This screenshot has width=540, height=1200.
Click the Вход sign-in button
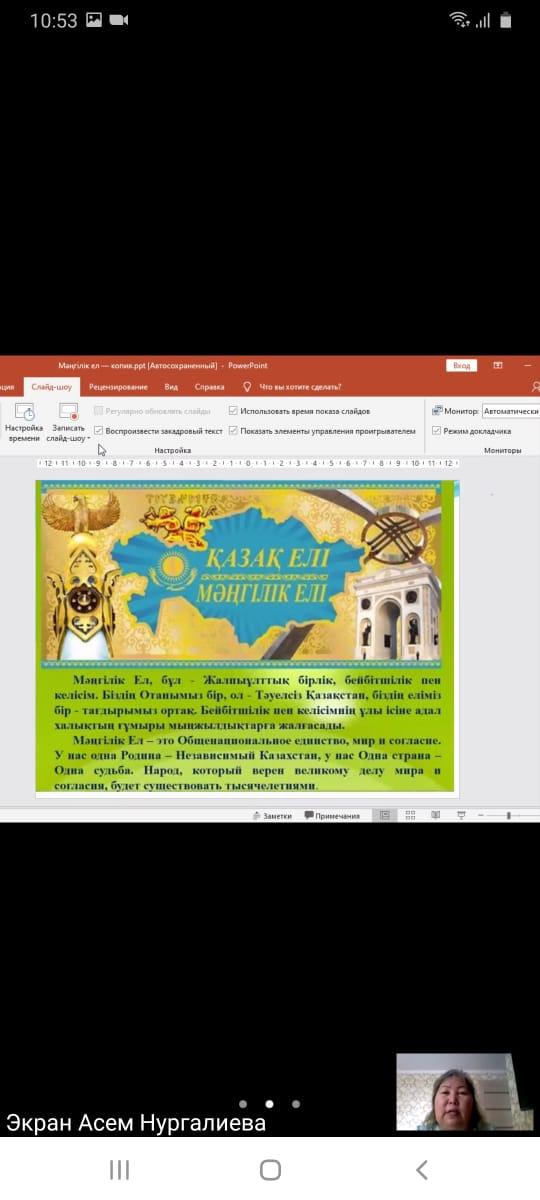click(461, 366)
